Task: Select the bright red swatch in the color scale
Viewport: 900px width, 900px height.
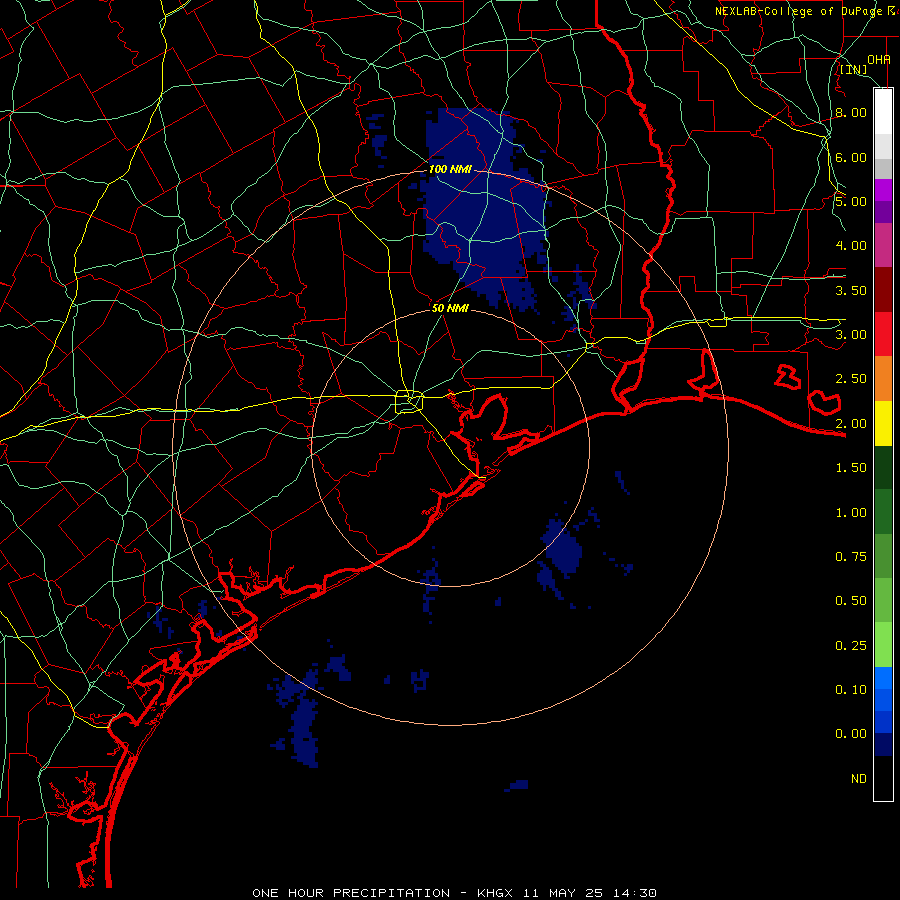Action: [x=883, y=335]
